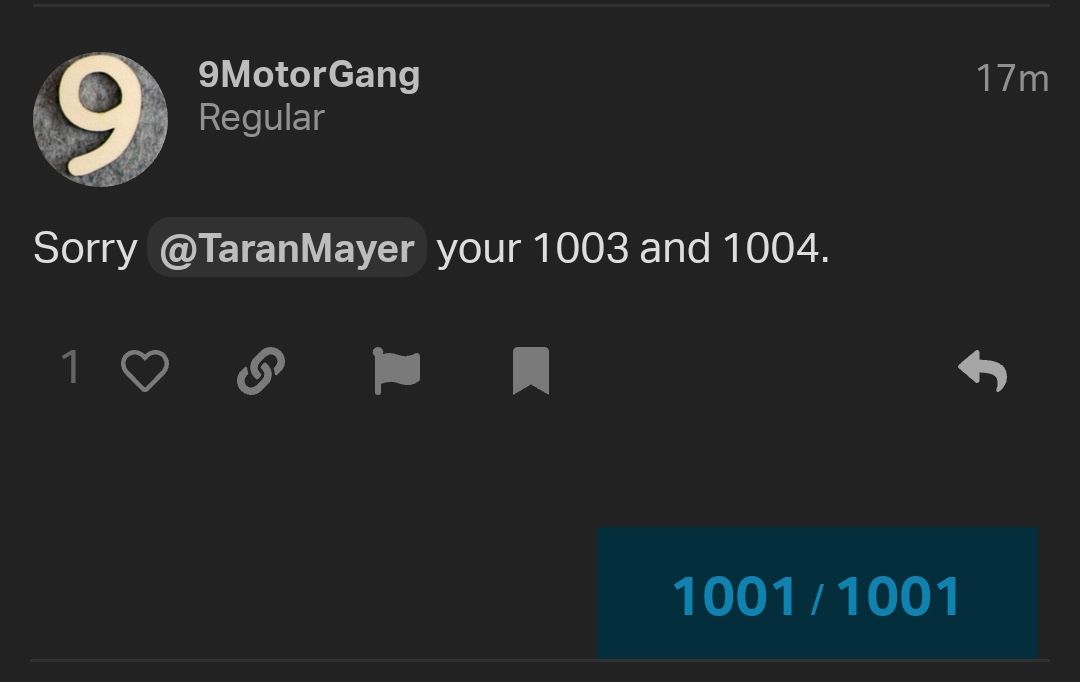This screenshot has height=682, width=1080.
Task: Open 9MotorGang's number 9 avatar
Action: (101, 119)
